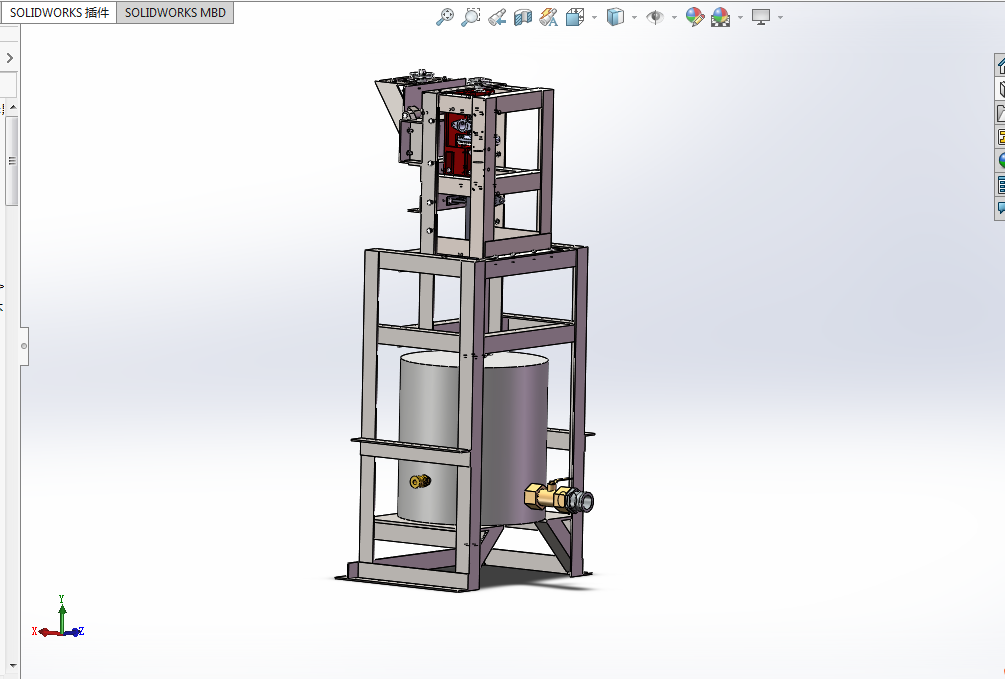Viewport: 1005px width, 679px height.
Task: Open the Design Library task pane
Action: tap(1001, 89)
